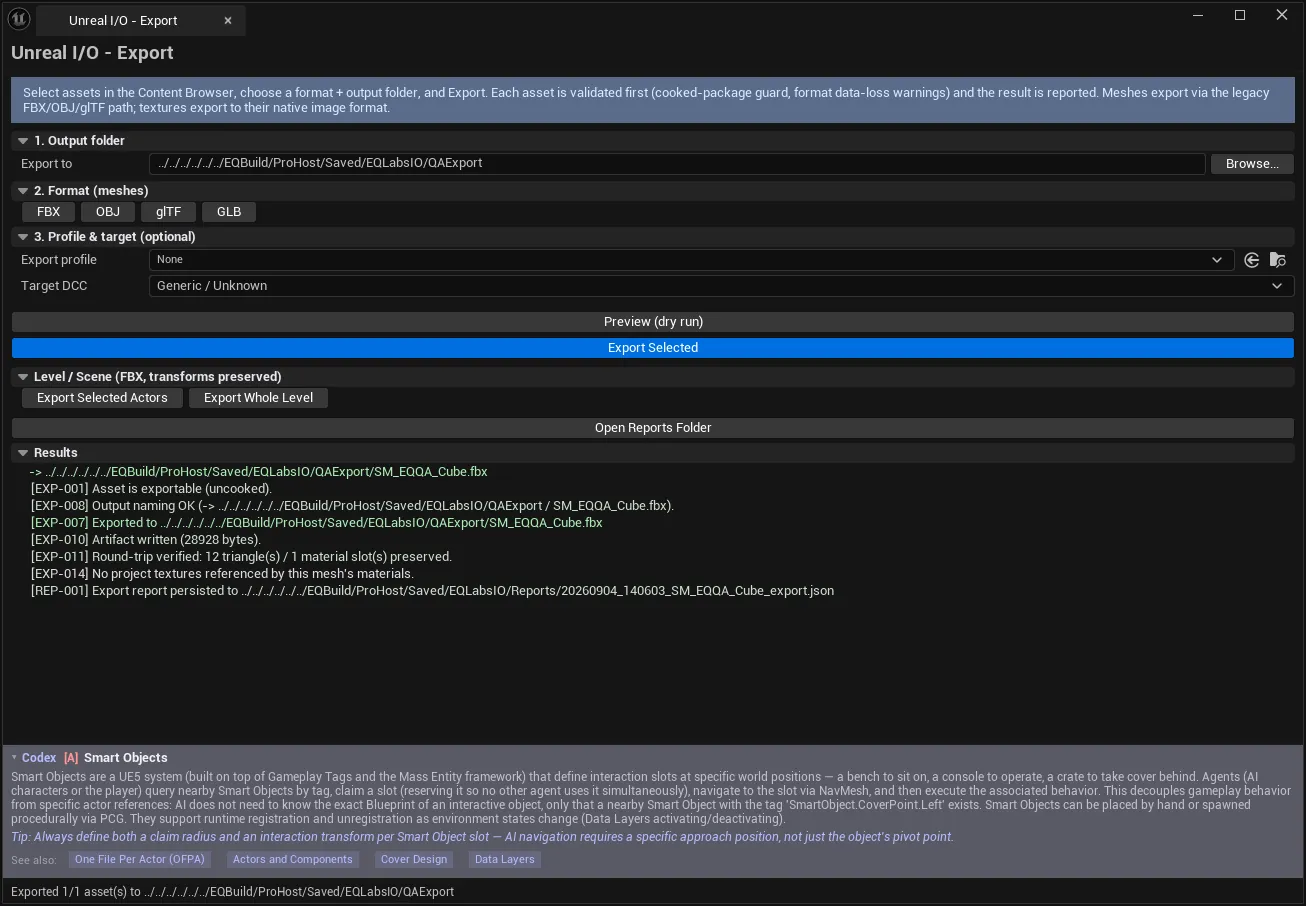
Task: Collapse the Results section
Action: 23,453
